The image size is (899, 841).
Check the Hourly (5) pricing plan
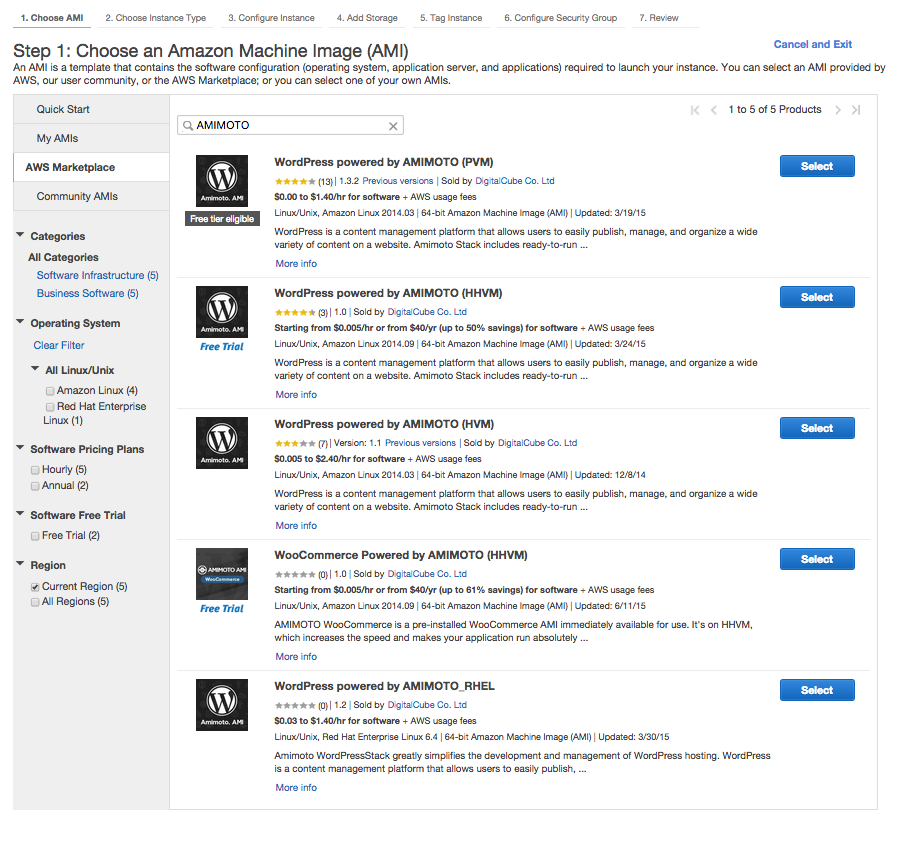pyautogui.click(x=35, y=470)
